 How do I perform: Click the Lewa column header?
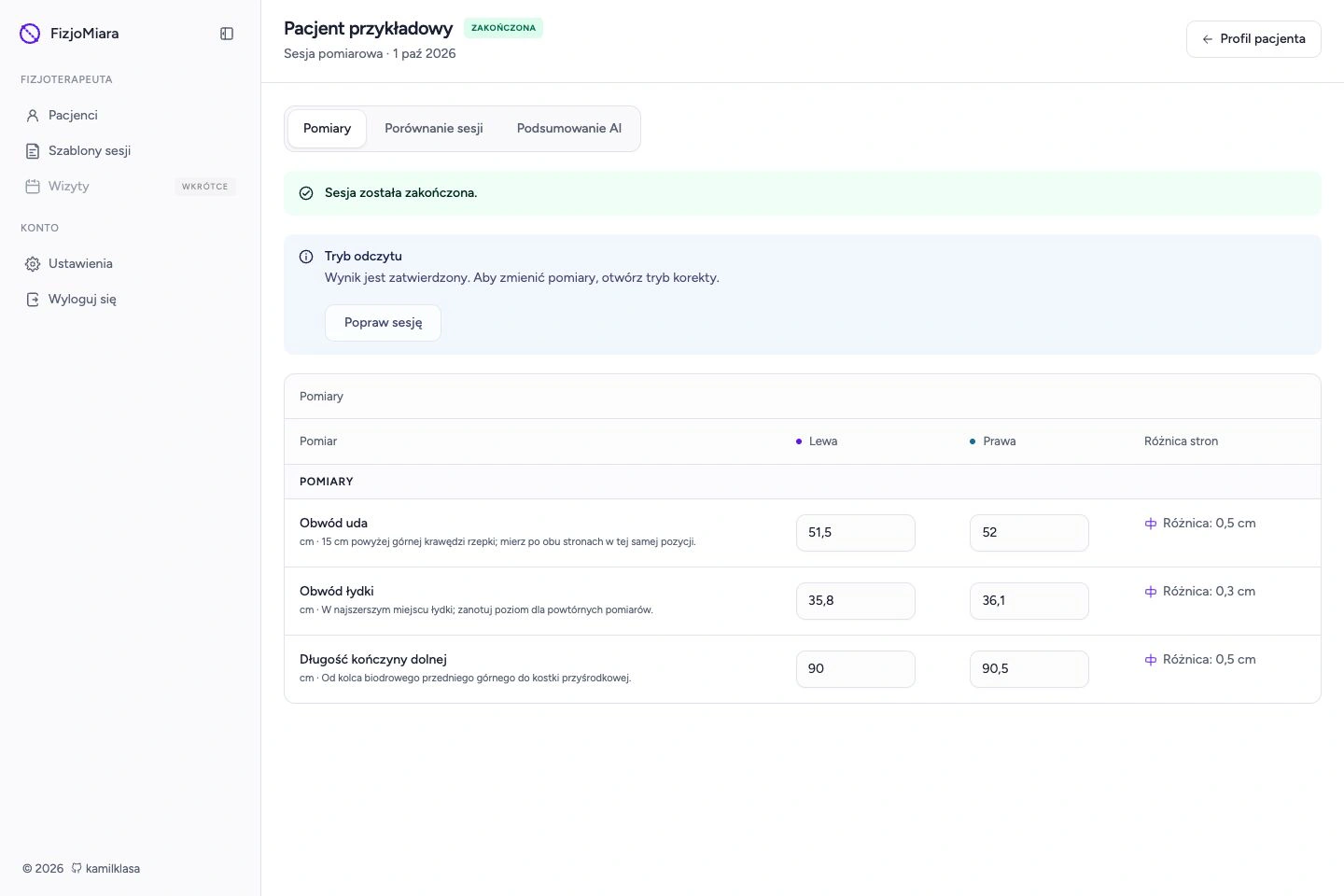(x=817, y=441)
